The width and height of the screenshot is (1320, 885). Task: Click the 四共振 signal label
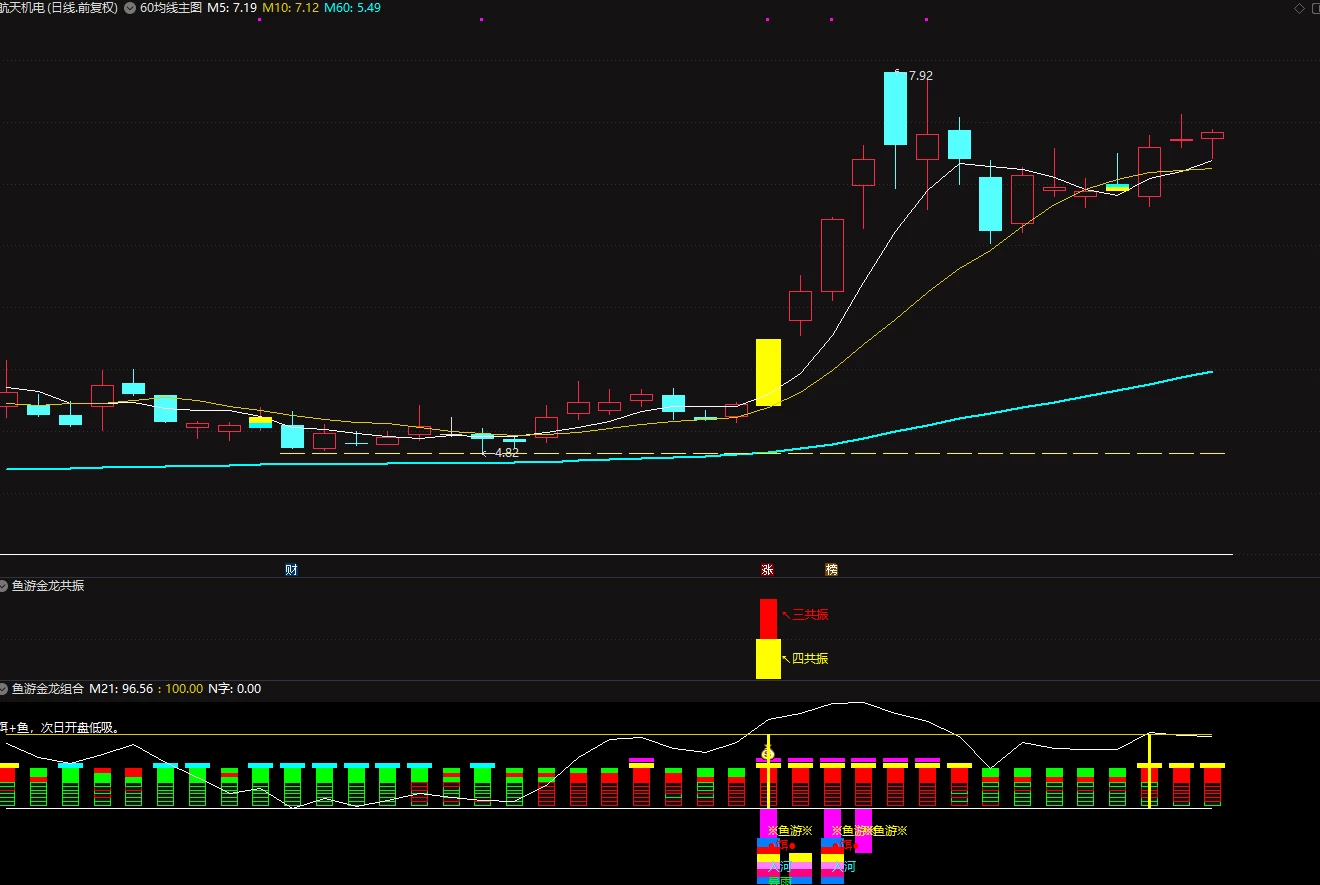click(x=810, y=659)
